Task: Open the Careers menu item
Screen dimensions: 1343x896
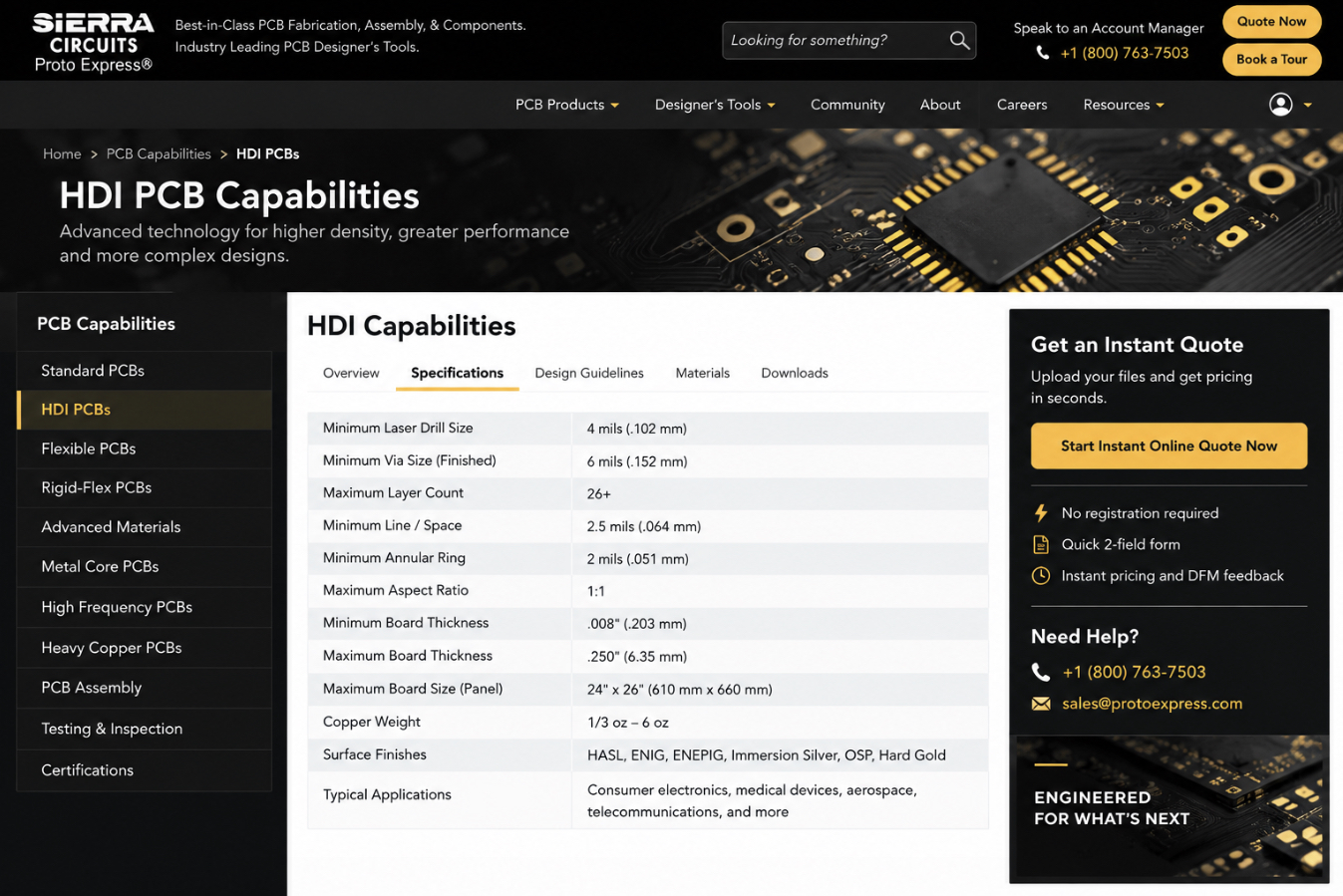Action: 1022,105
